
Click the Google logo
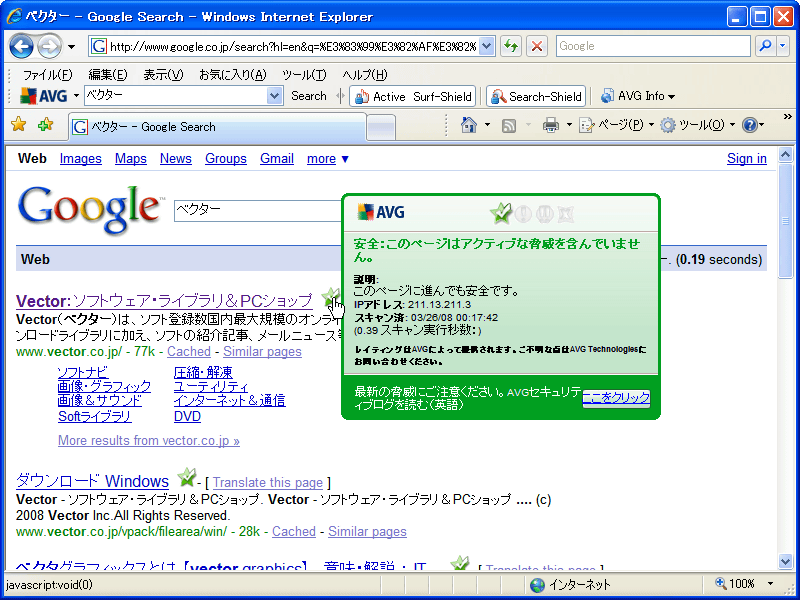pyautogui.click(x=90, y=209)
